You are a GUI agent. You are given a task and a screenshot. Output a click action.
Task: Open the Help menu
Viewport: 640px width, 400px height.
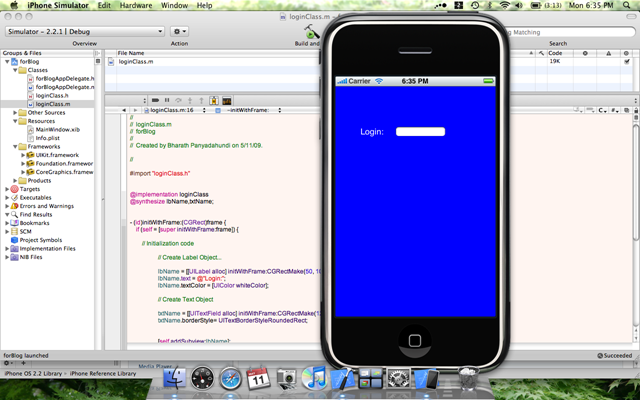204,5
